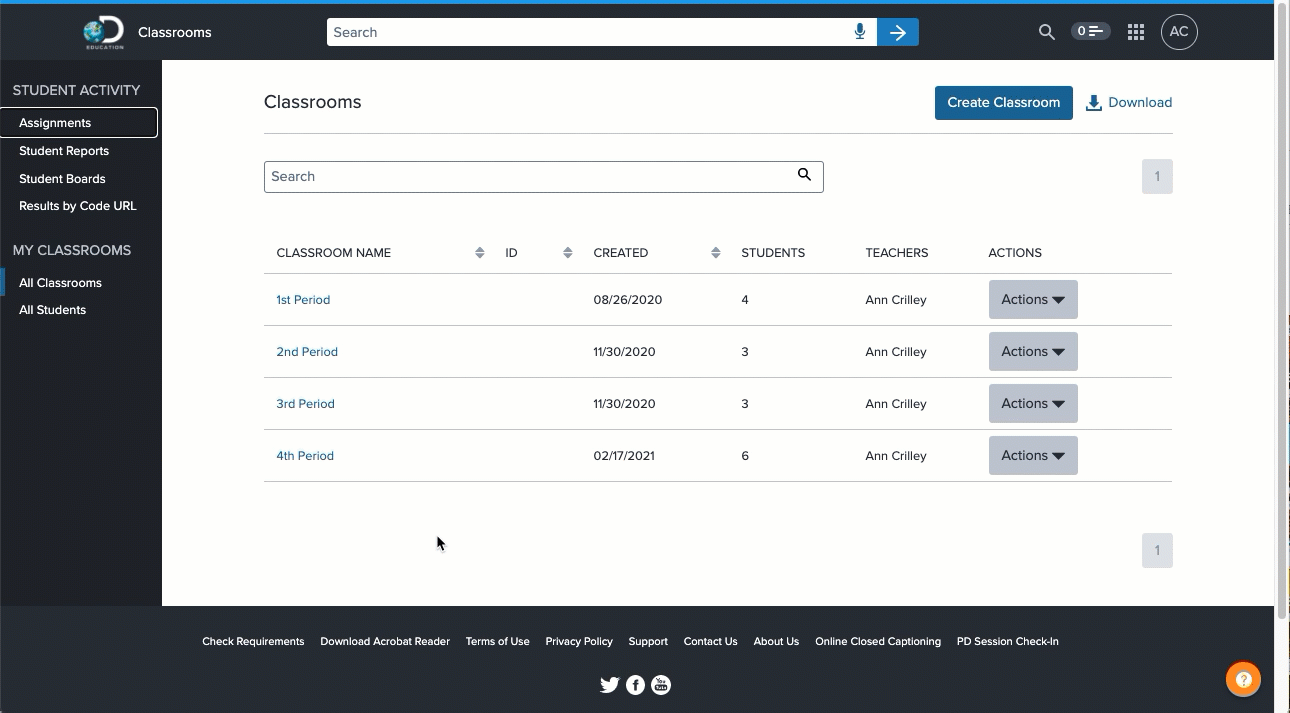1290x713 pixels.
Task: Open the AC account avatar menu
Action: (x=1179, y=32)
